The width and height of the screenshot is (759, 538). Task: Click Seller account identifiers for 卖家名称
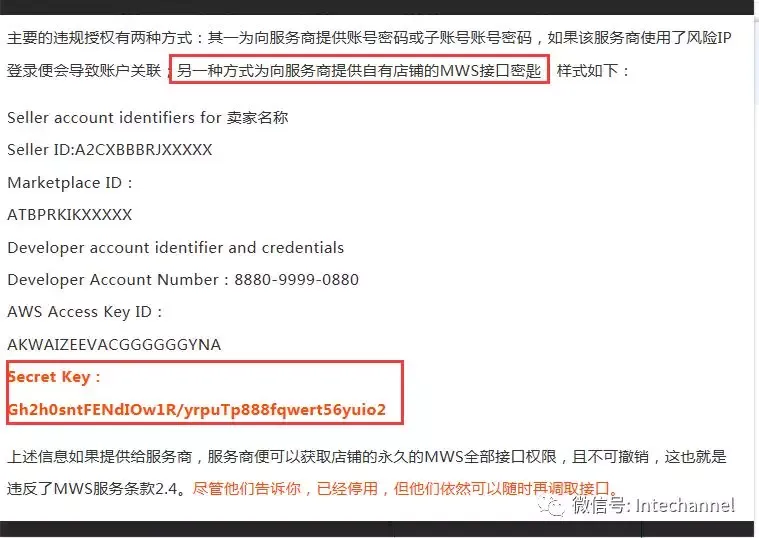tap(148, 118)
